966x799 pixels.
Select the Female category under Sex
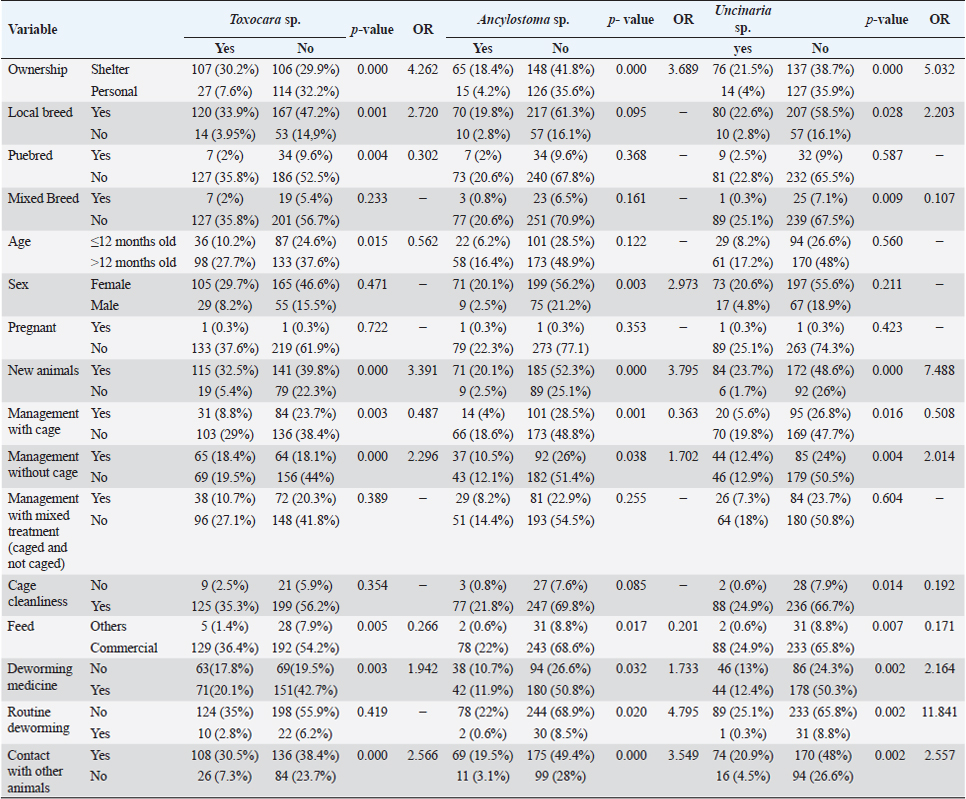click(110, 284)
